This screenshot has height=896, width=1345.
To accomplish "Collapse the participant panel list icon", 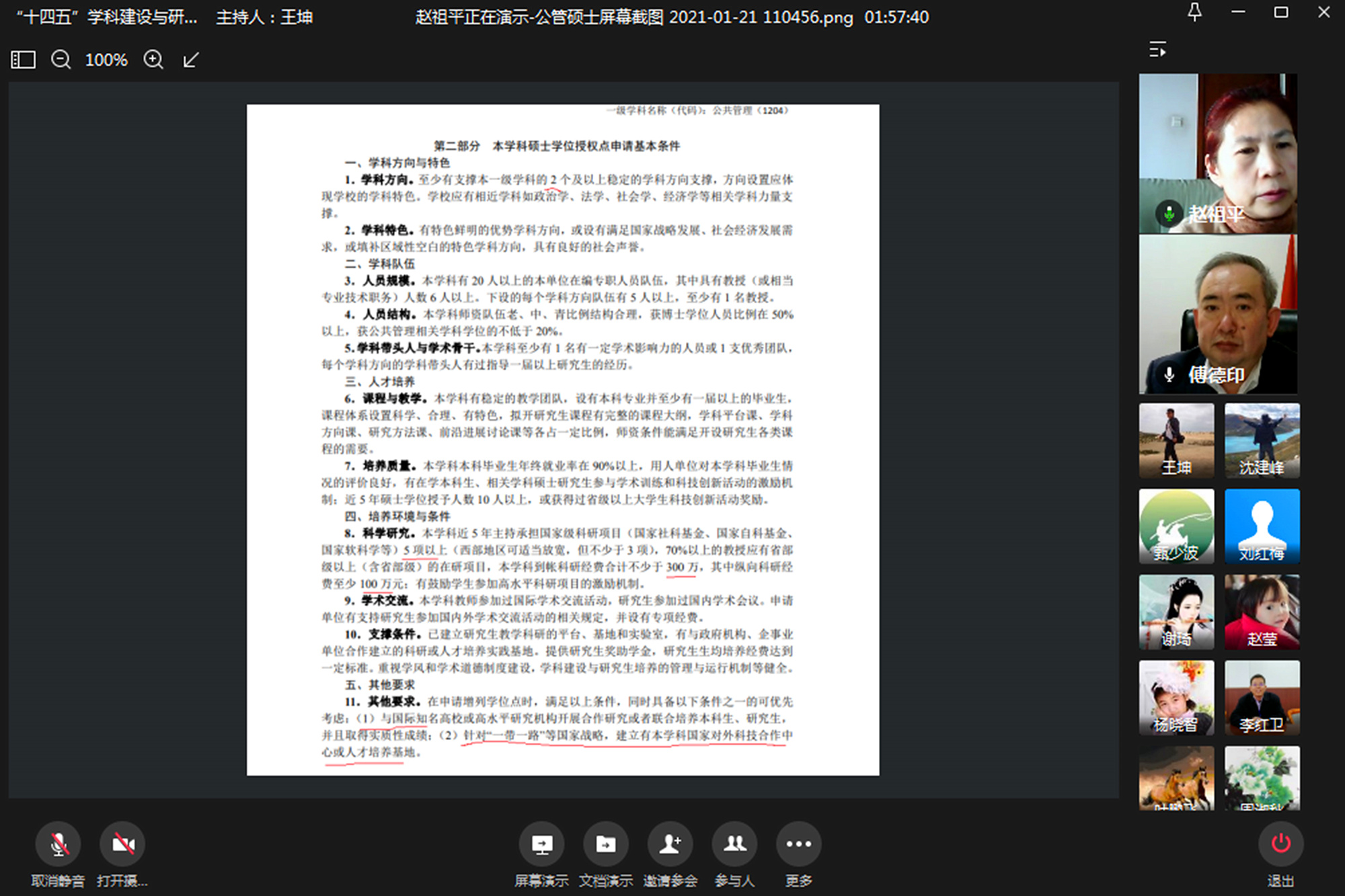I will (1157, 50).
